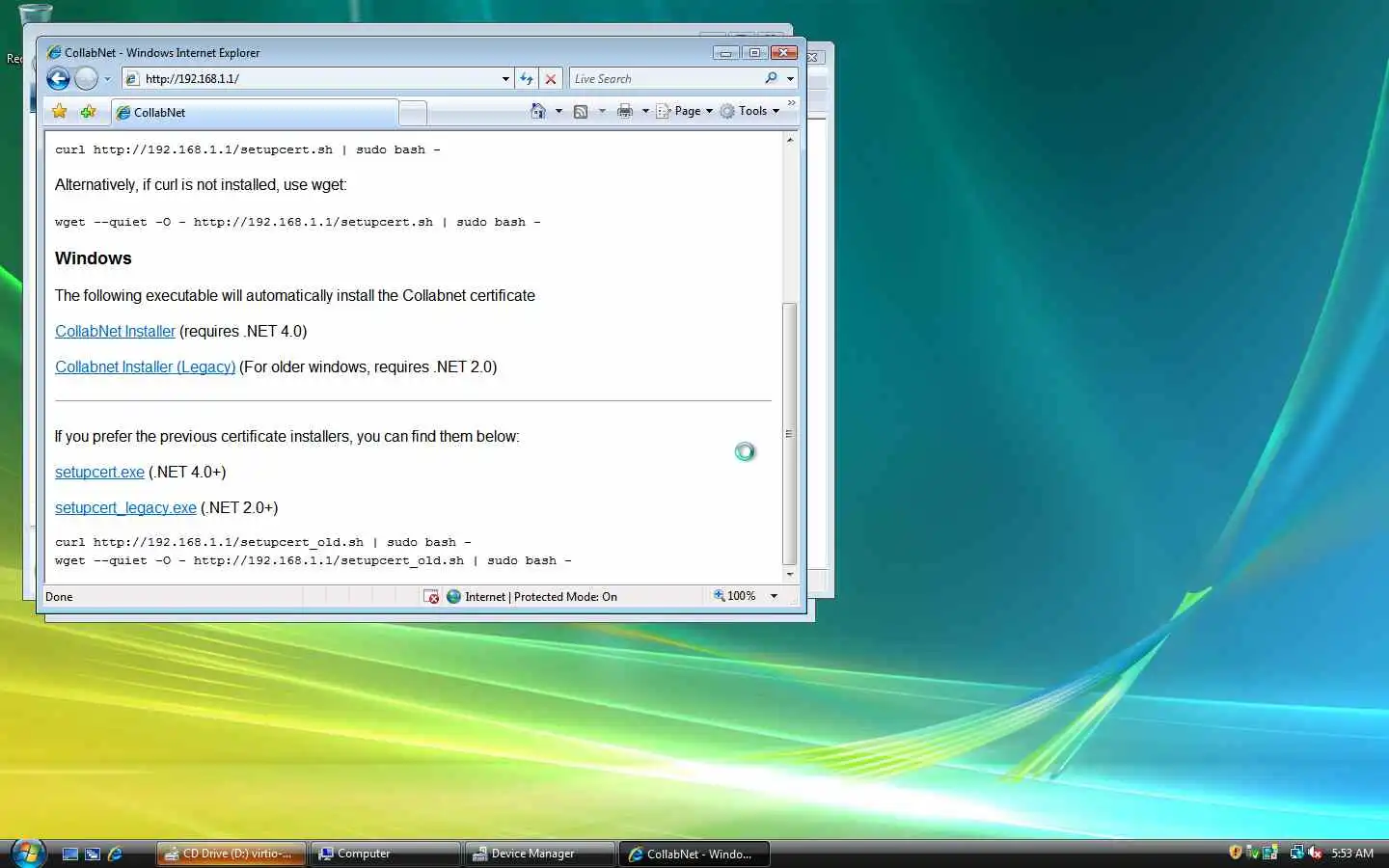Open the CollabNet Installer link
This screenshot has height=868, width=1389.
pyautogui.click(x=115, y=331)
